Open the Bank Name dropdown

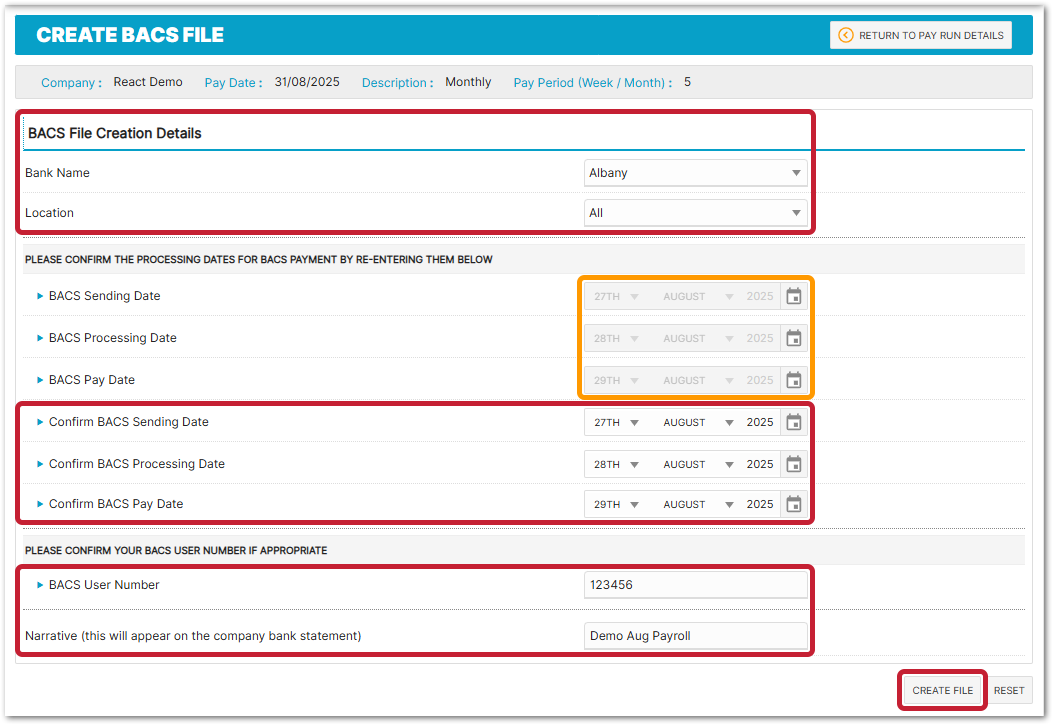click(695, 173)
